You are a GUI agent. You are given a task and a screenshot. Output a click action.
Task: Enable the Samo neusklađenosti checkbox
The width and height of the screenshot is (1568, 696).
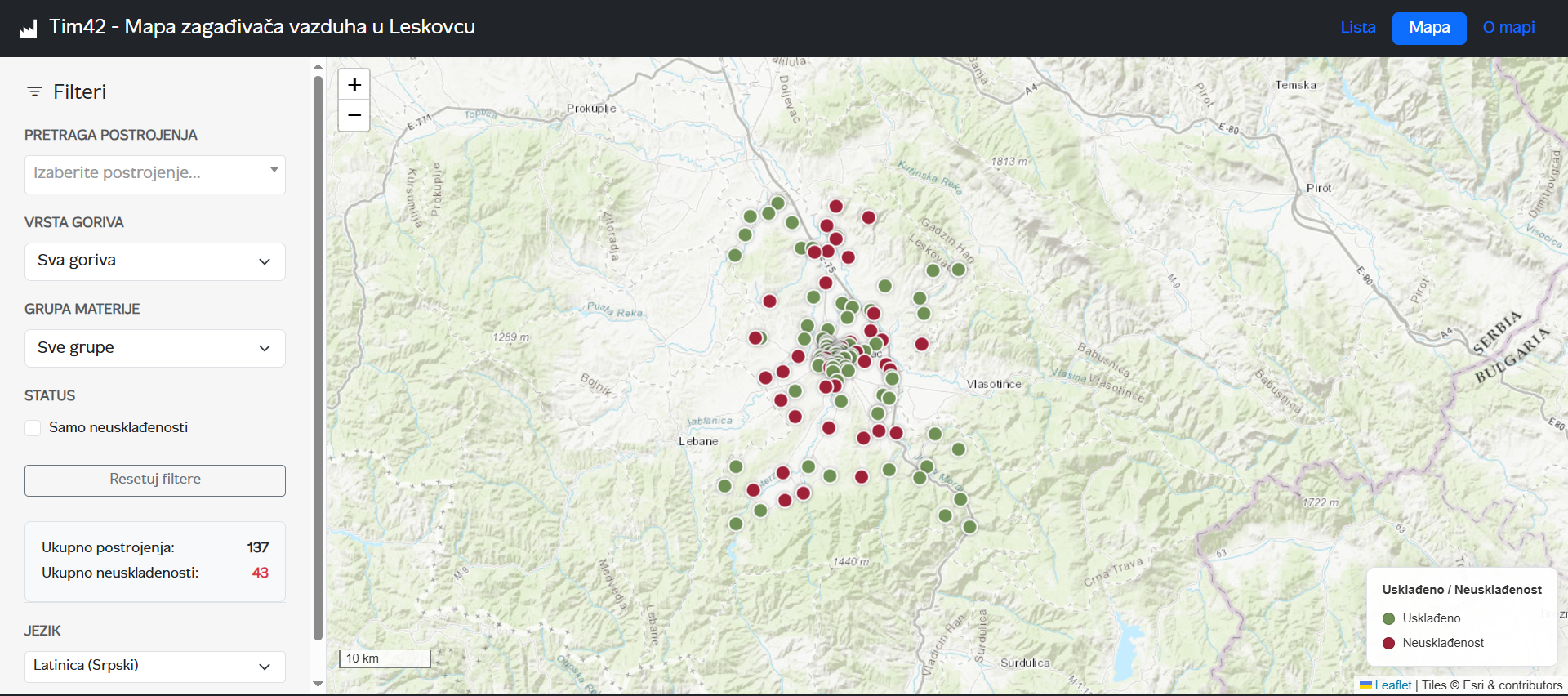(x=33, y=428)
